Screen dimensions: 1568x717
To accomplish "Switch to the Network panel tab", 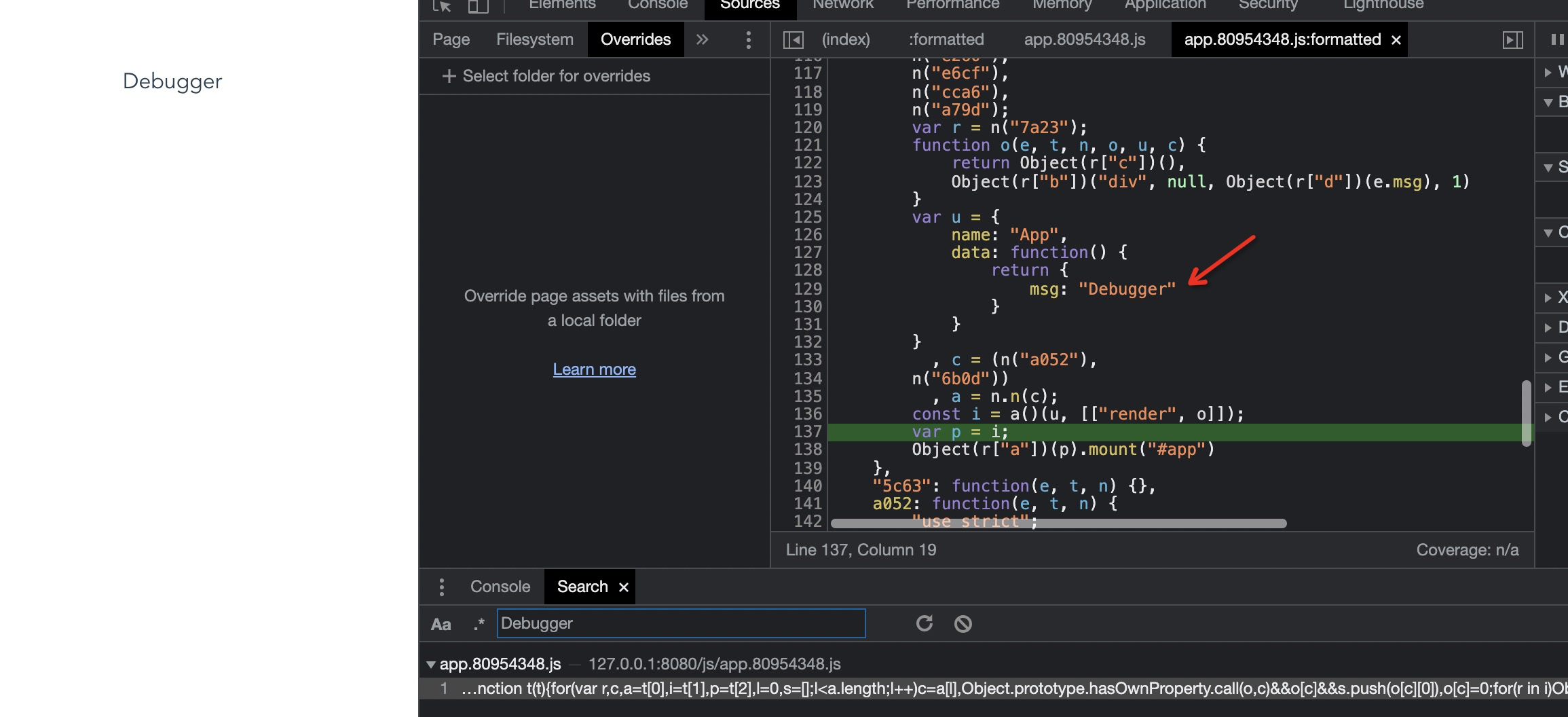I will click(842, 5).
